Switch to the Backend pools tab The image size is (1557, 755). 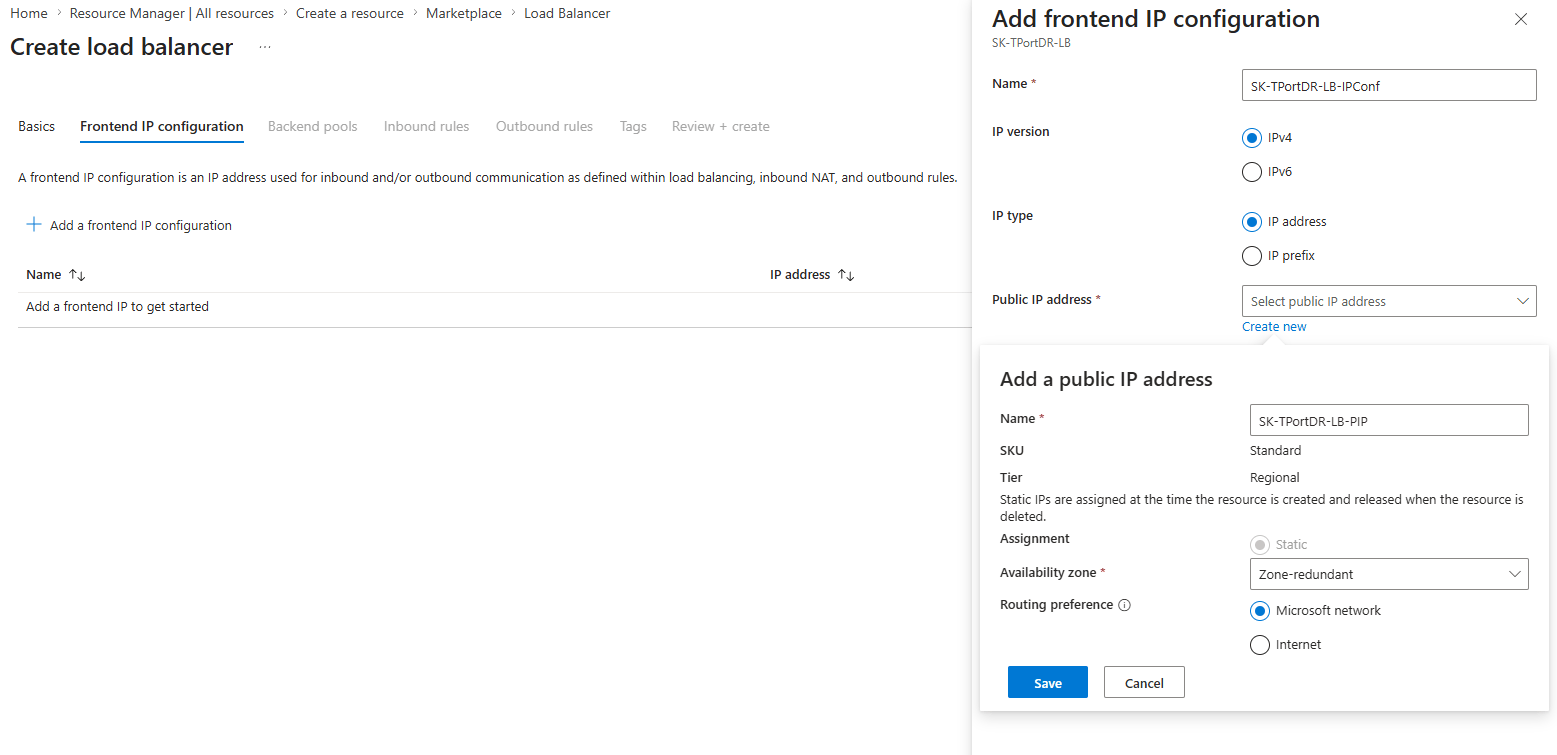(x=313, y=127)
